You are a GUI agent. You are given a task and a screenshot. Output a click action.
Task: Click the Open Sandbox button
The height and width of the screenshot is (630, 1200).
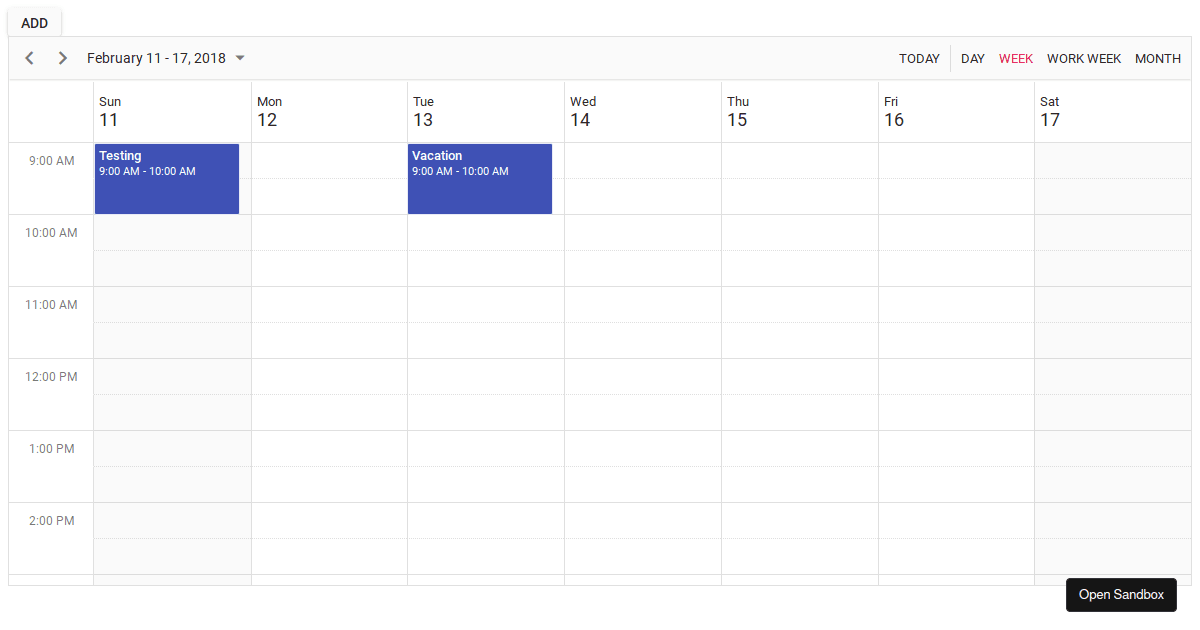pos(1121,595)
